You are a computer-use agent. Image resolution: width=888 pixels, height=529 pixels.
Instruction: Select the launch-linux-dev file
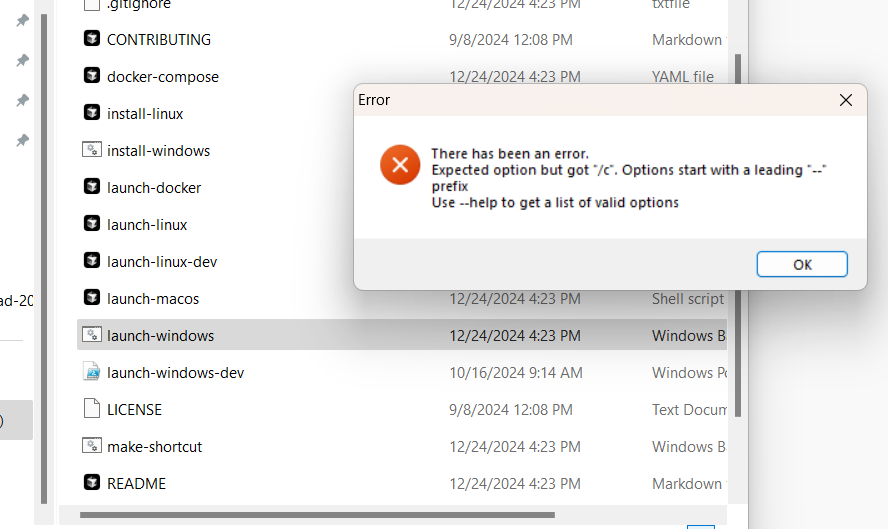click(x=162, y=261)
